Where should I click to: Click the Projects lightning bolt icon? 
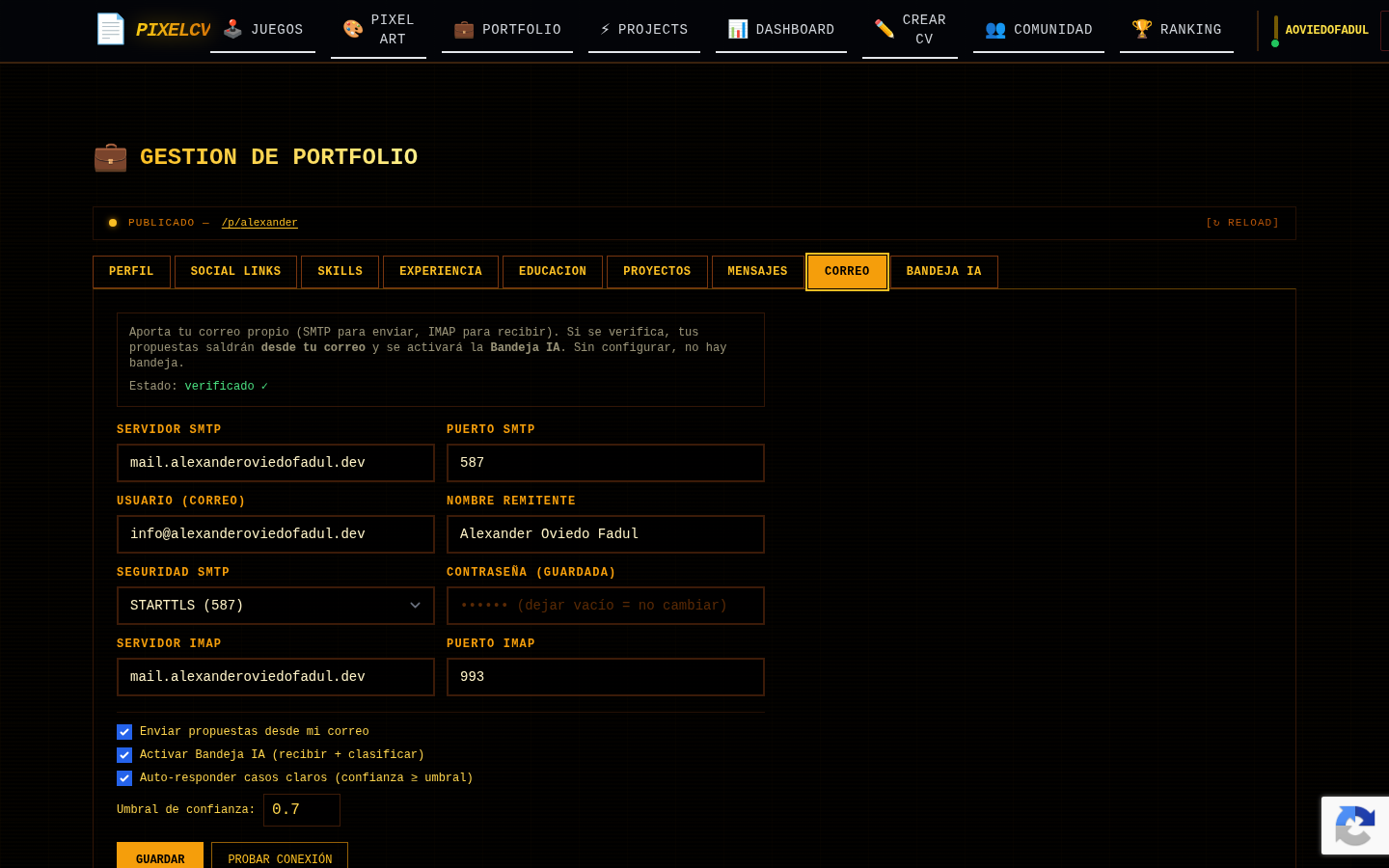coord(605,29)
